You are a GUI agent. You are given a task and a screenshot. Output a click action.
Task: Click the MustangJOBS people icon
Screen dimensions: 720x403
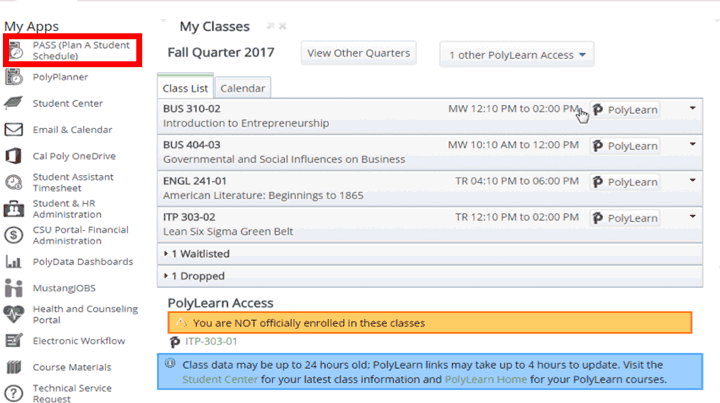14,288
